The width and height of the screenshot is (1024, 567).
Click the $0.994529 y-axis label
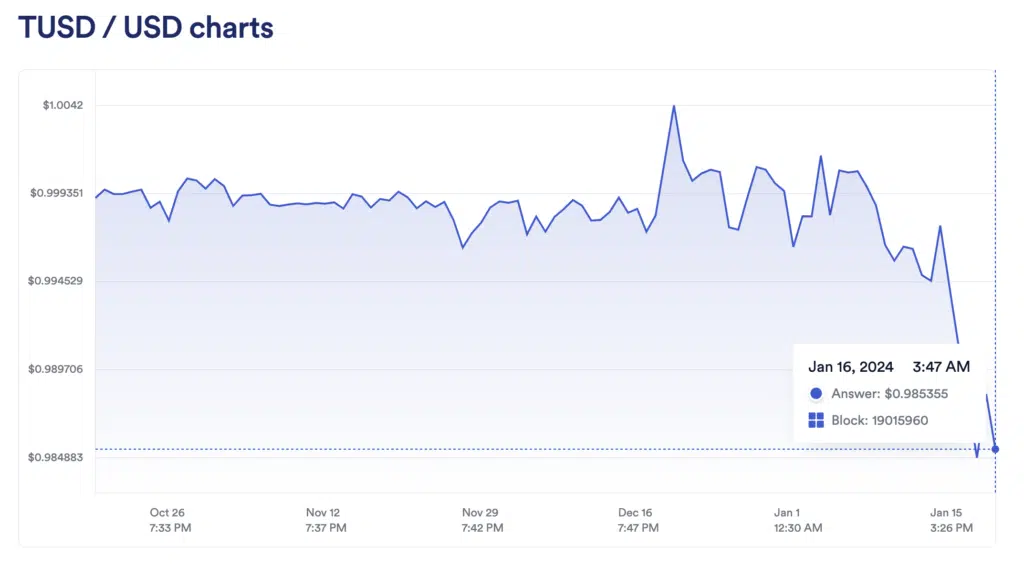point(56,281)
